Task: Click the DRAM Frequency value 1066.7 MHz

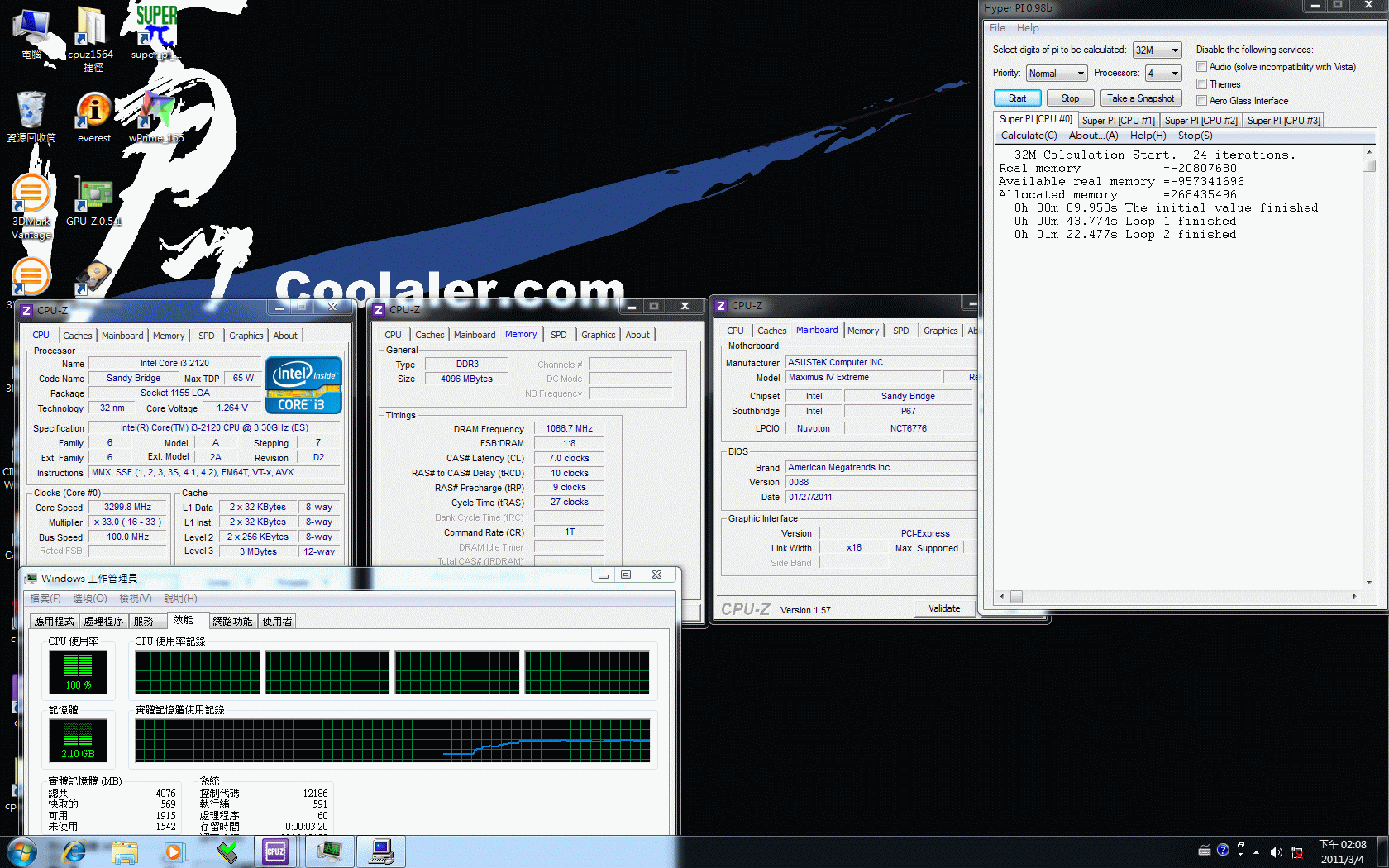Action: pos(570,429)
